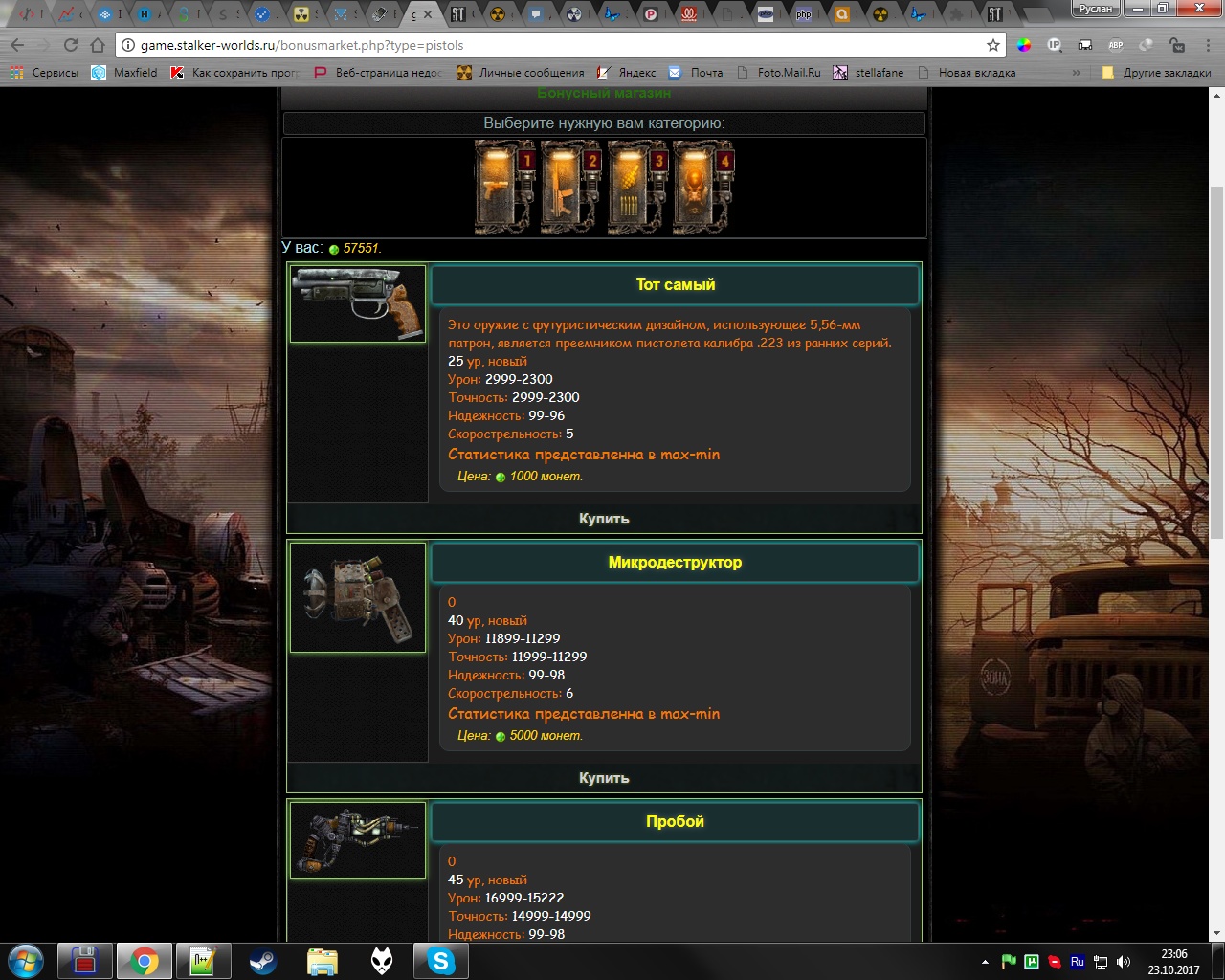
Task: Click the 'Тот самый' item title
Action: [675, 284]
